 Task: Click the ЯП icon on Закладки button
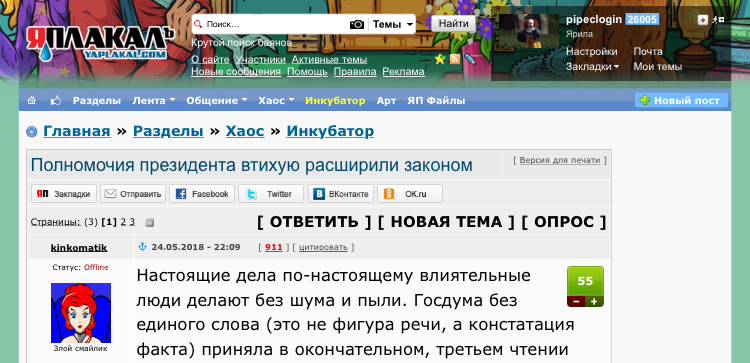point(42,194)
